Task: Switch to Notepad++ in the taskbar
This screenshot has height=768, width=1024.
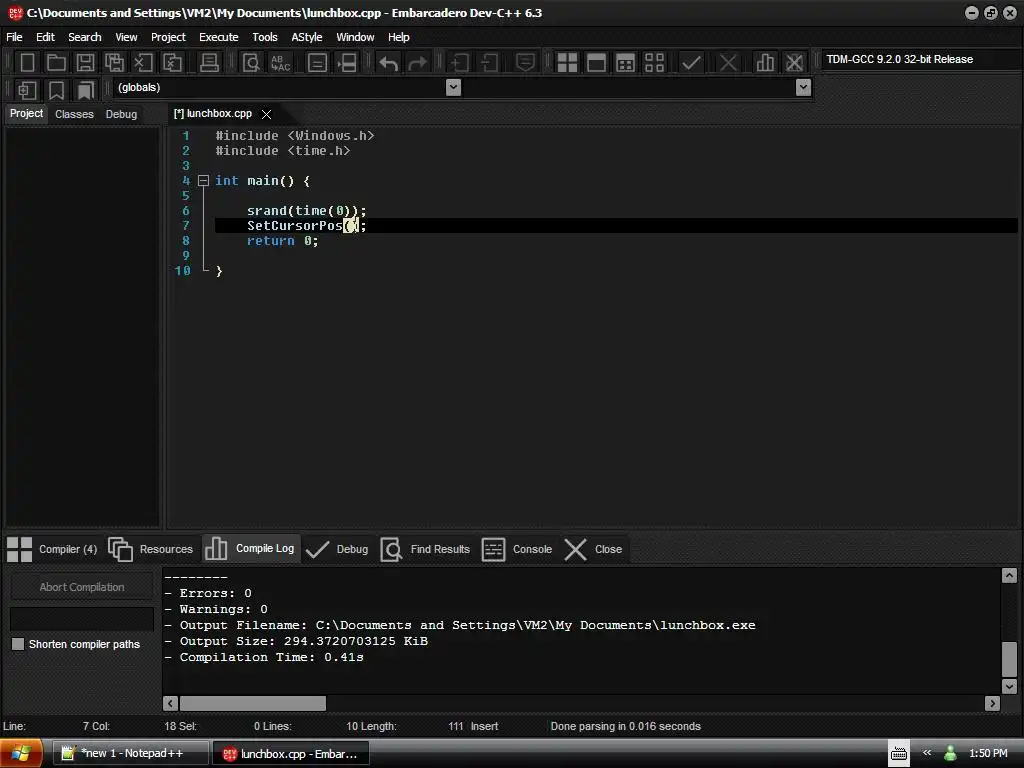Action: coord(130,753)
